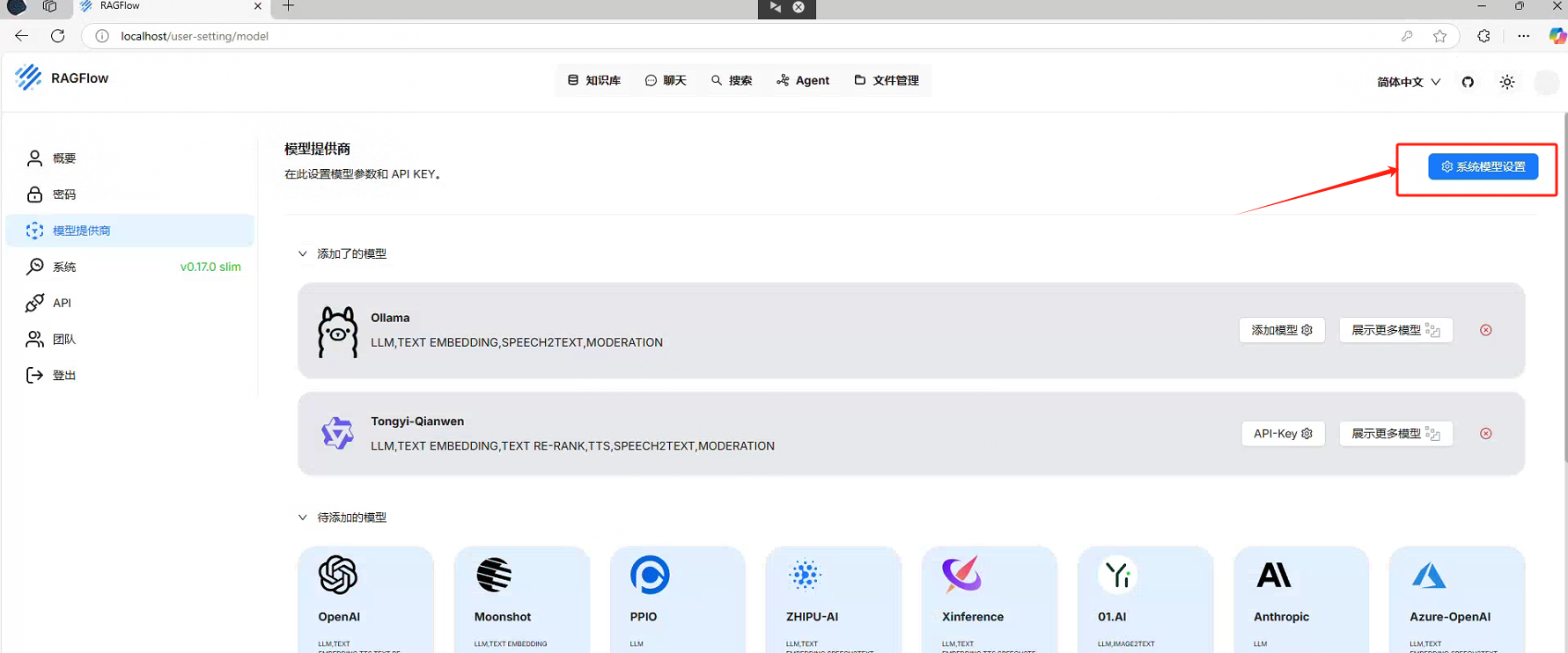Select the ZHIPU-AI provider card
Viewport: 1568px width, 653px height.
pyautogui.click(x=833, y=598)
